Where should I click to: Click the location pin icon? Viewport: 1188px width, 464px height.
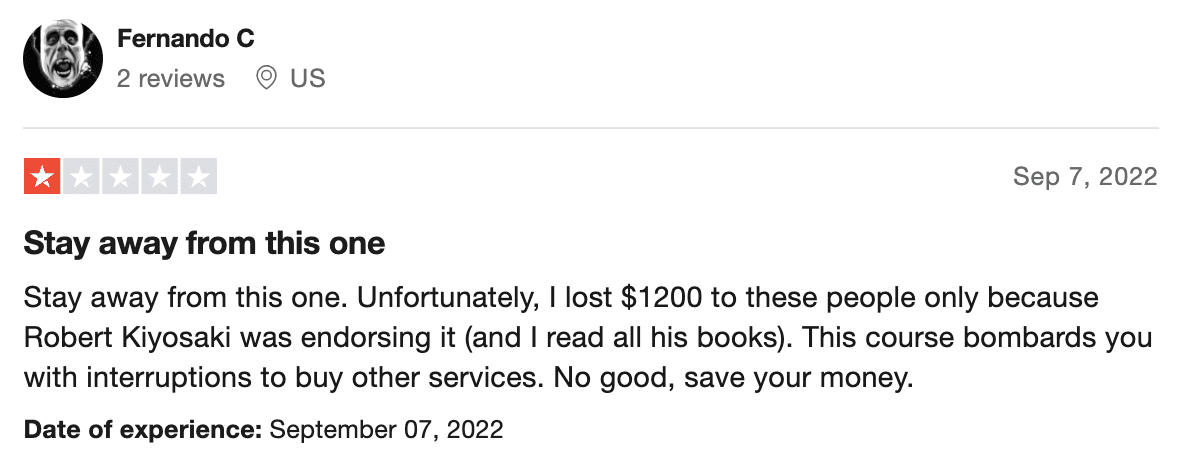click(x=266, y=77)
